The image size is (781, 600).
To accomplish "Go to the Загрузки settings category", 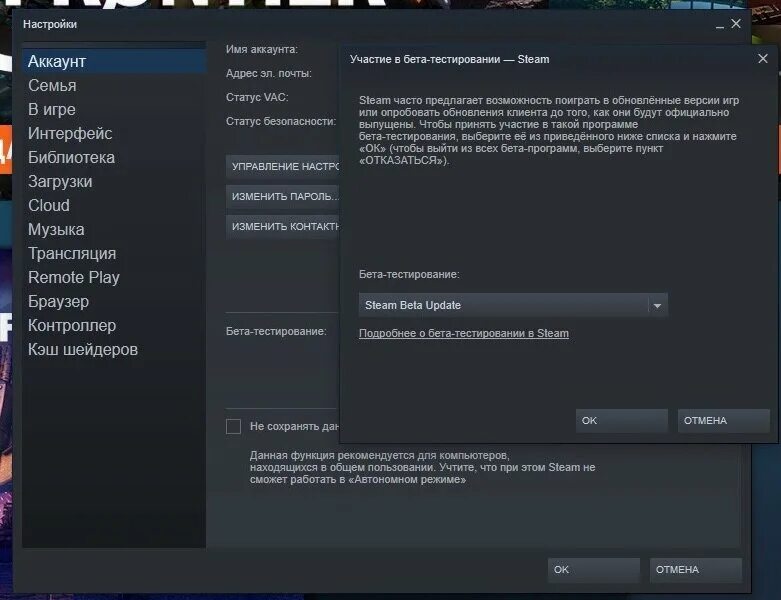I will tap(114, 181).
